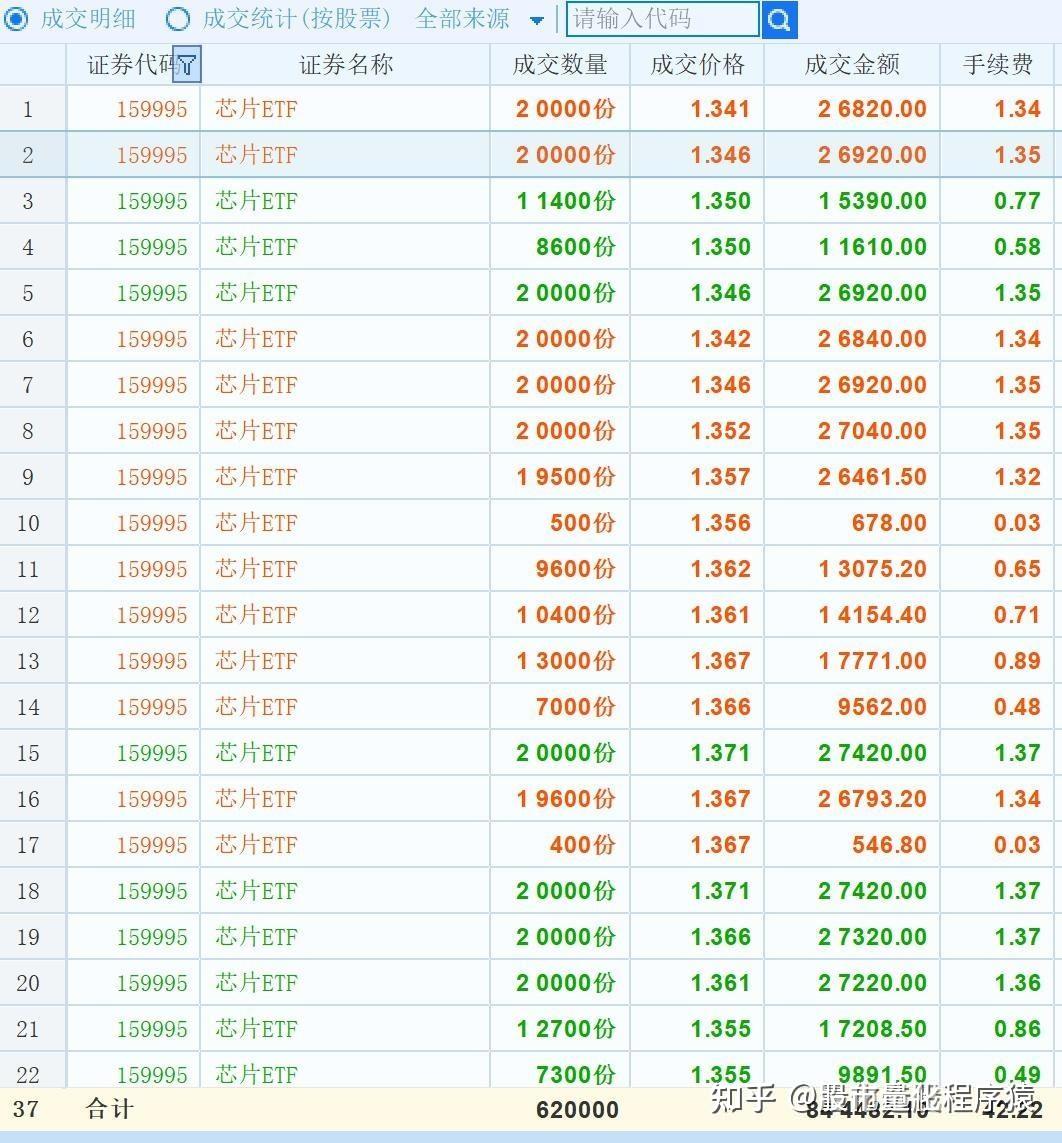Viewport: 1062px width, 1143px height.
Task: Click the 1 9500份 quantity cell in row 9
Action: coord(565,477)
